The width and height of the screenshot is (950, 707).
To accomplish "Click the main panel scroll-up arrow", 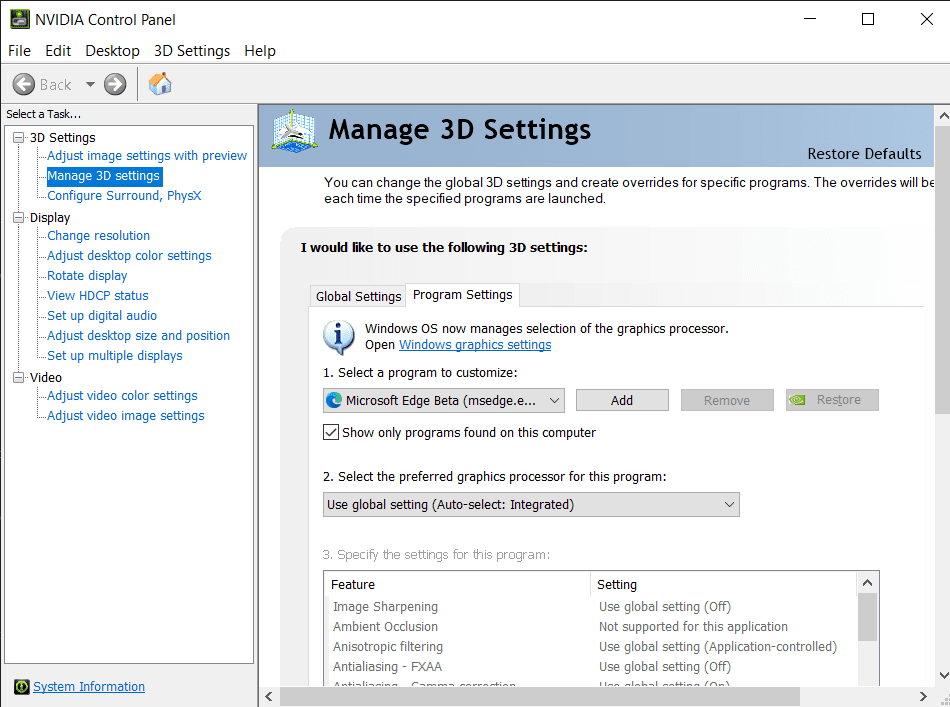I will [943, 115].
